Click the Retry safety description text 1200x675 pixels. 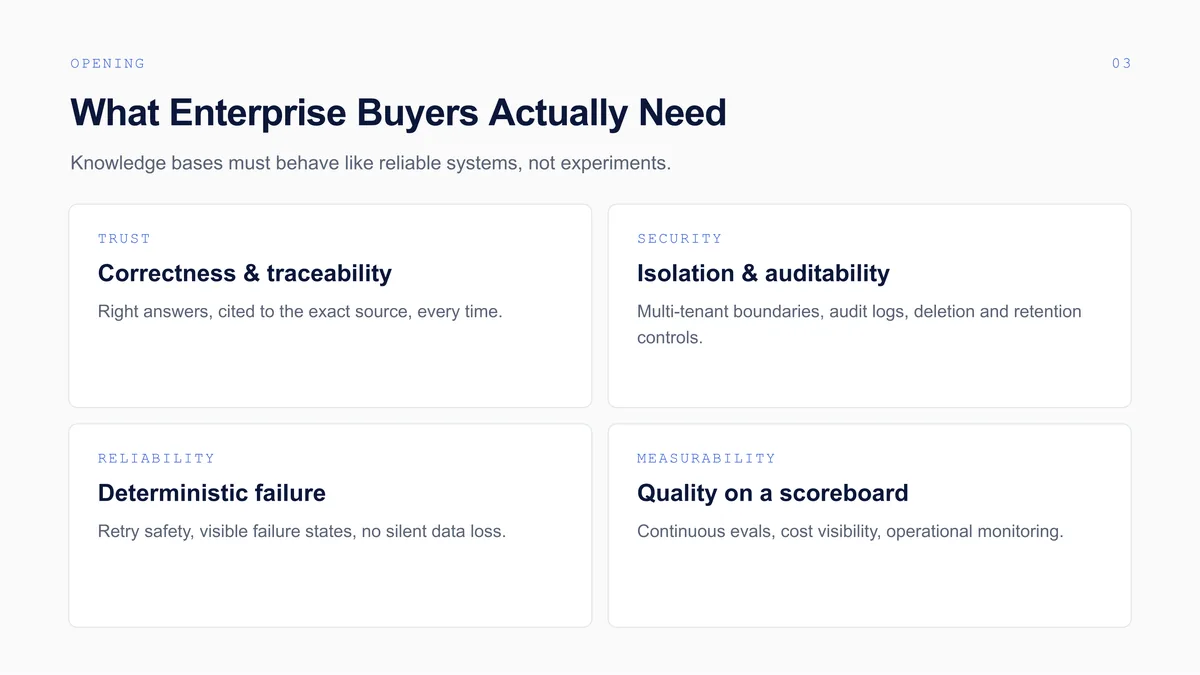click(302, 532)
